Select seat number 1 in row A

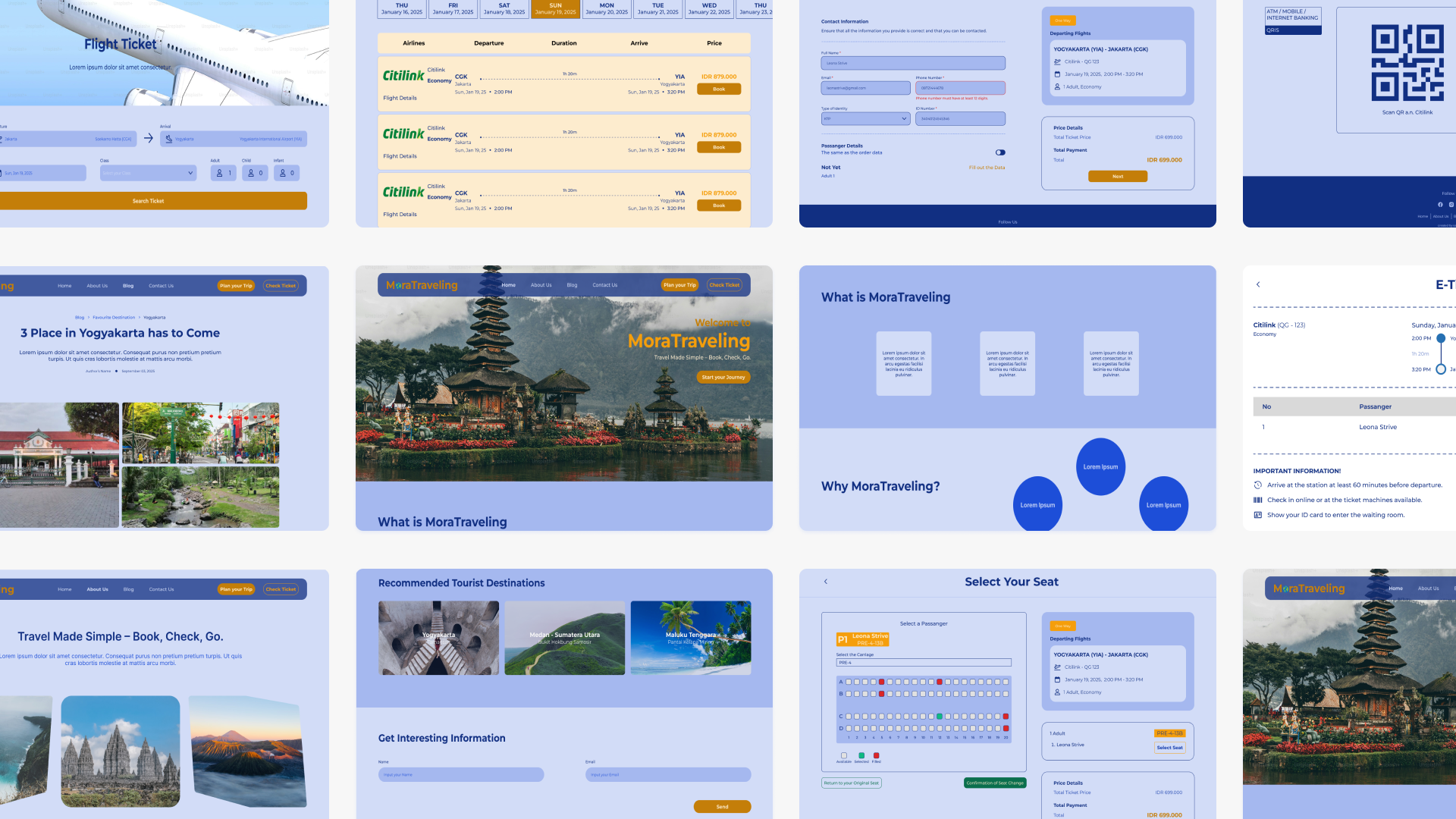click(849, 682)
